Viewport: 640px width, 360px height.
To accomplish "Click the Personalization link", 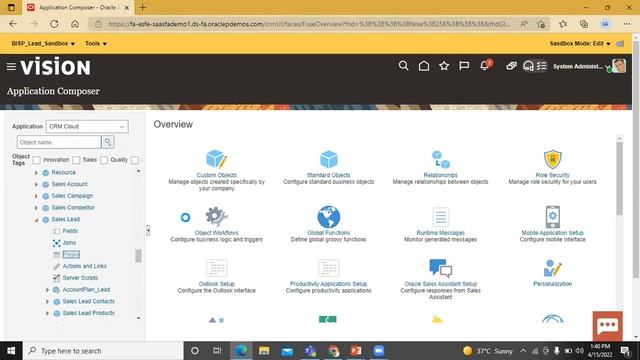I will click(553, 284).
